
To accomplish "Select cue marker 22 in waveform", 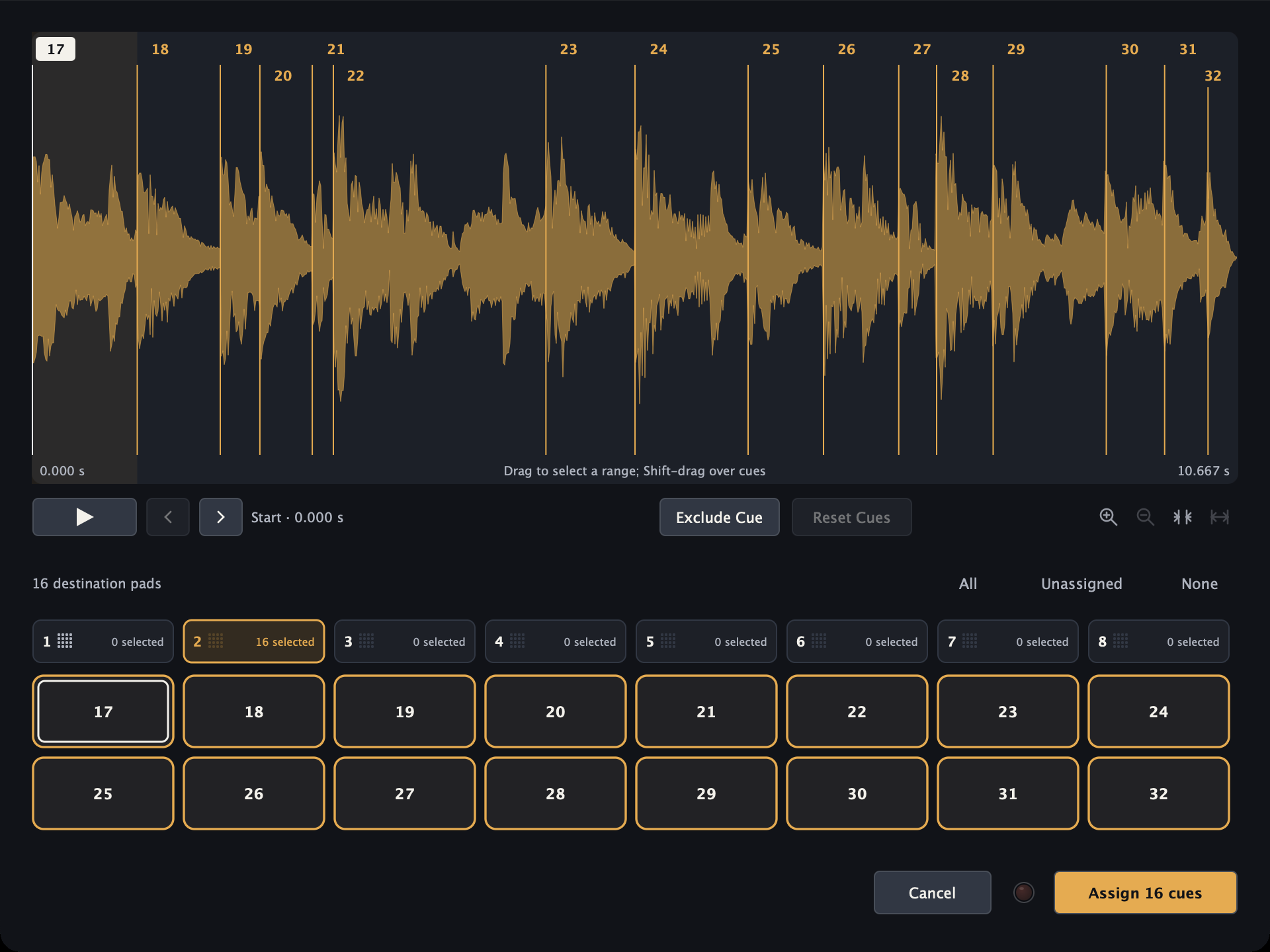I will [356, 75].
